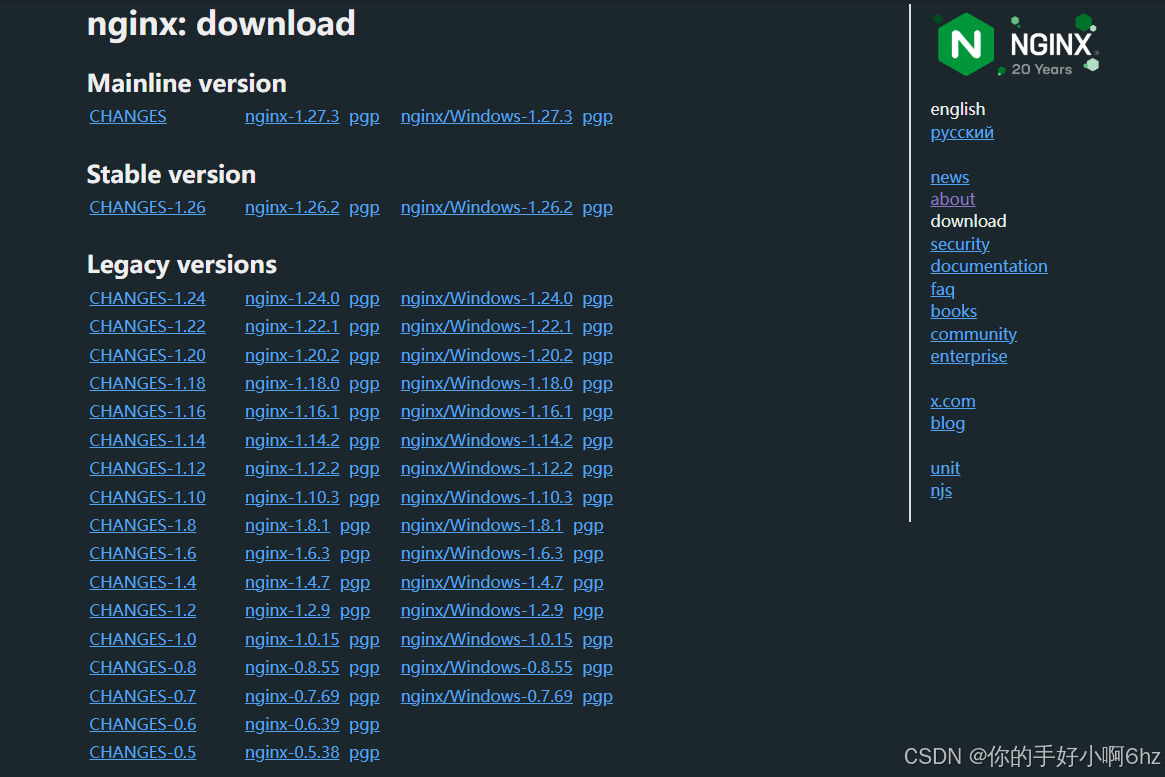
Task: Open the mainline CHANGES link
Action: pyautogui.click(x=128, y=117)
